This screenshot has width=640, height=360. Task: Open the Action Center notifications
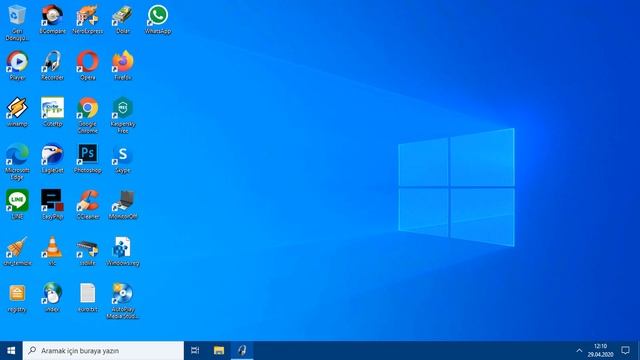[x=625, y=350]
